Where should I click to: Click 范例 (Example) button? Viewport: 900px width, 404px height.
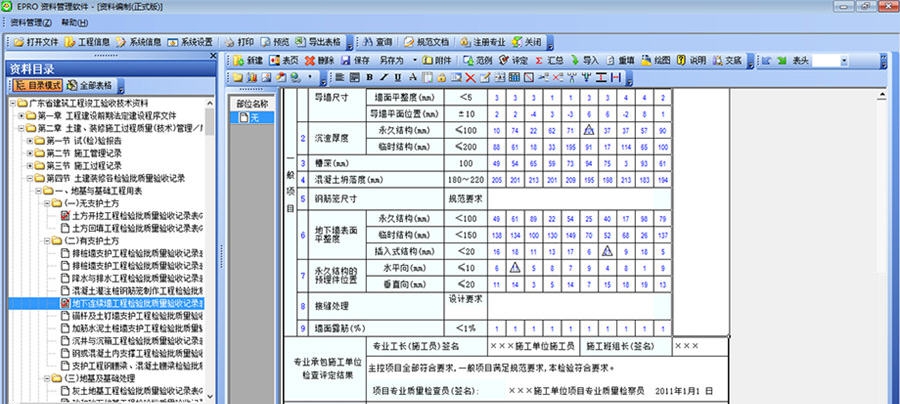tap(478, 60)
